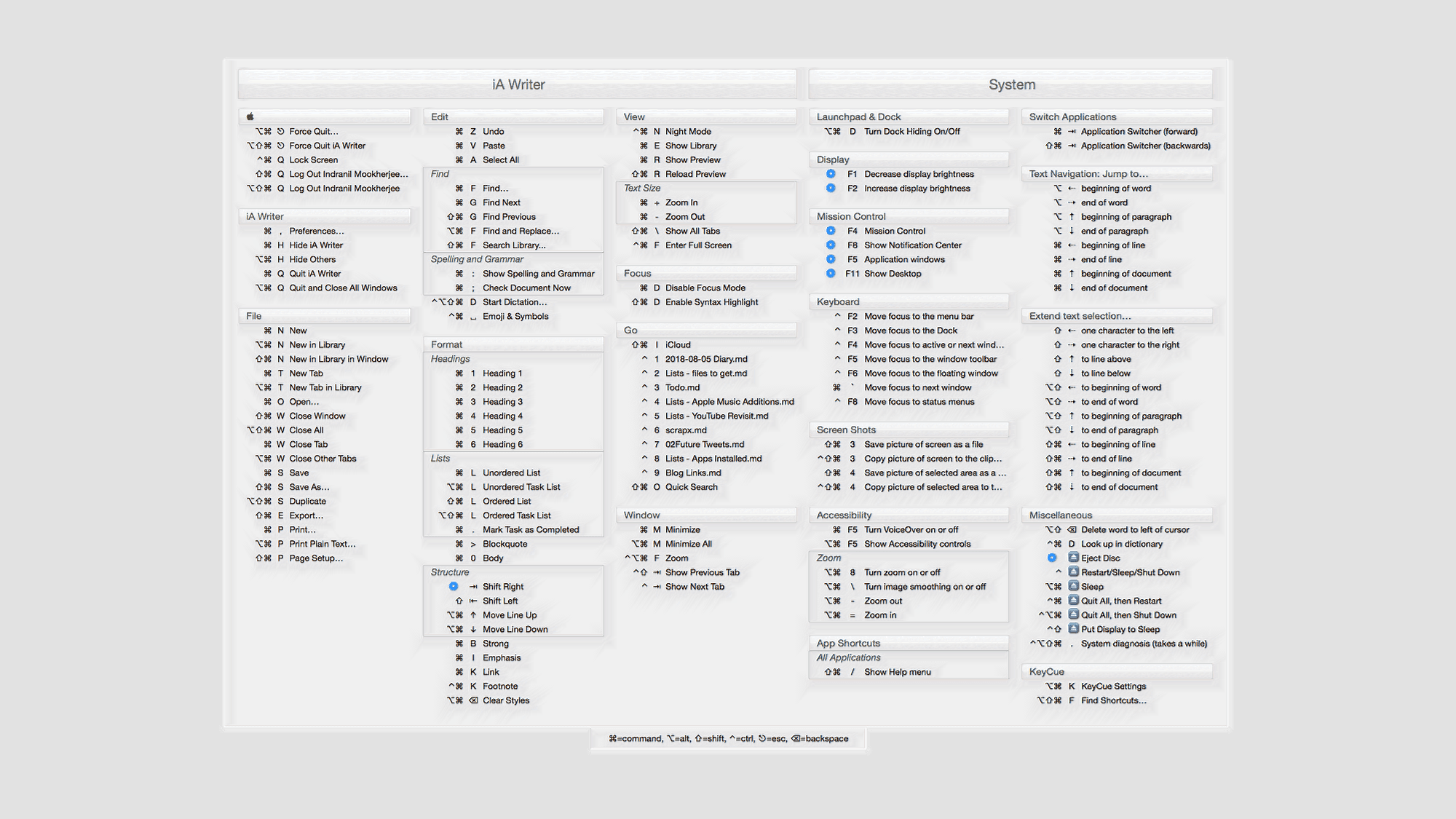This screenshot has height=819, width=1456.
Task: Click the Apple logo menu header
Action: (325, 116)
